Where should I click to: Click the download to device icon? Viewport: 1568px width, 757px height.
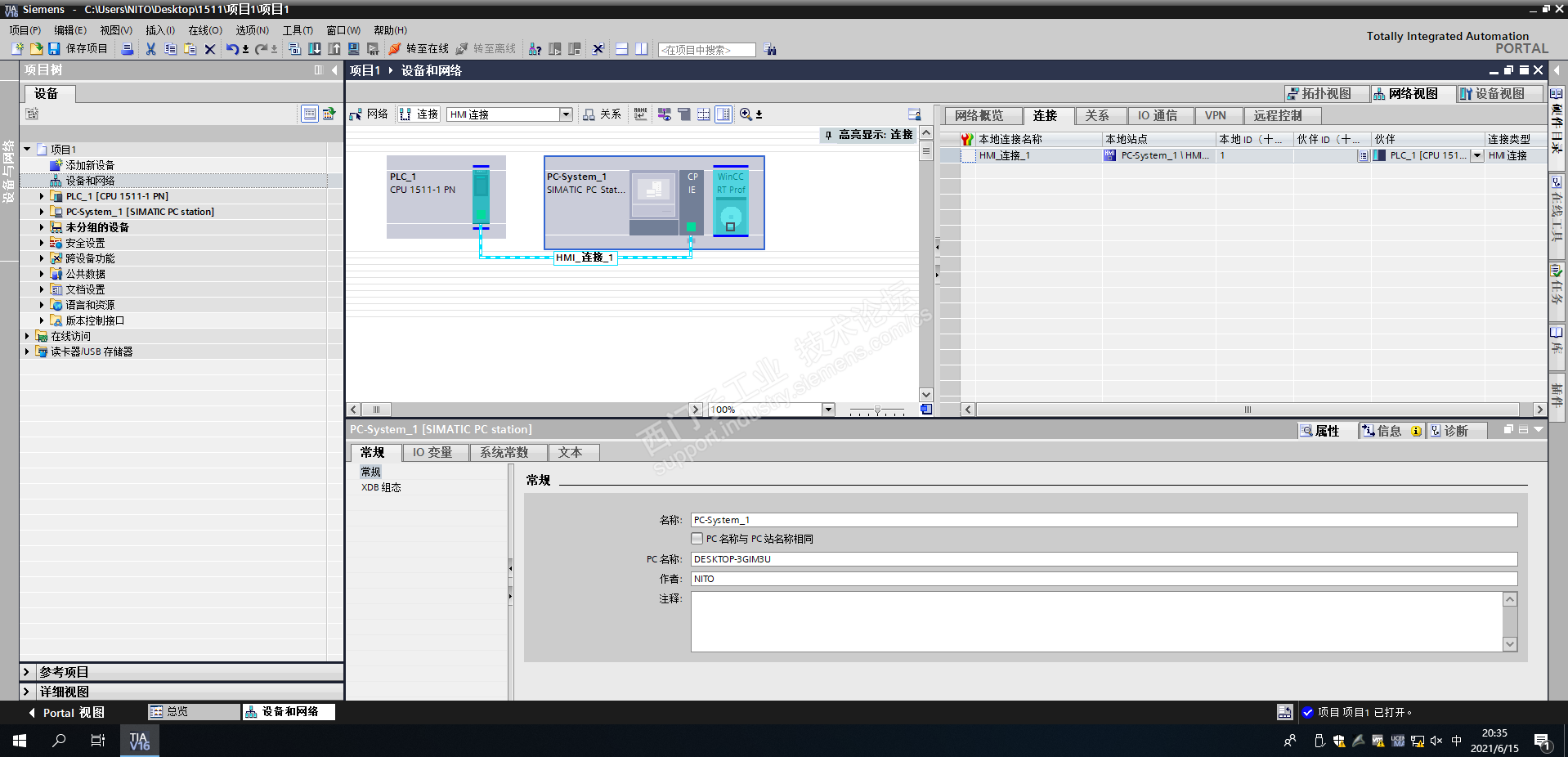pos(315,49)
